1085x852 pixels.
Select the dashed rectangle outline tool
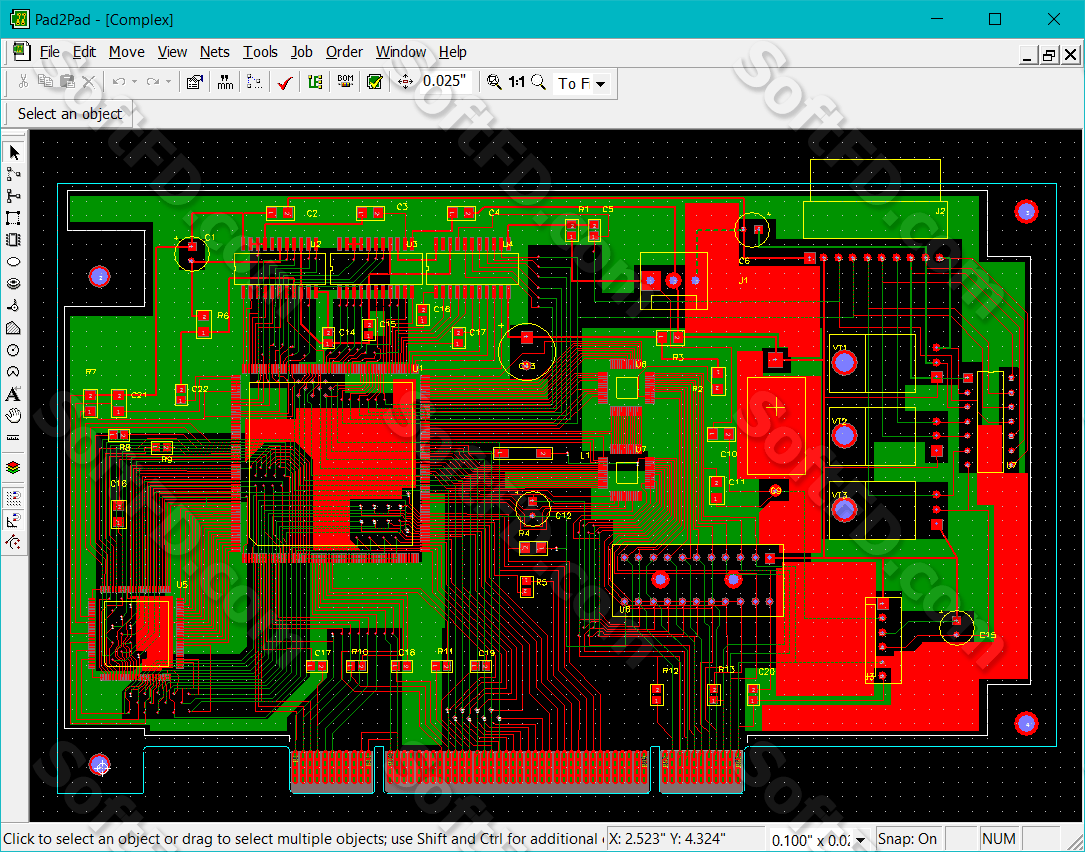click(x=13, y=219)
